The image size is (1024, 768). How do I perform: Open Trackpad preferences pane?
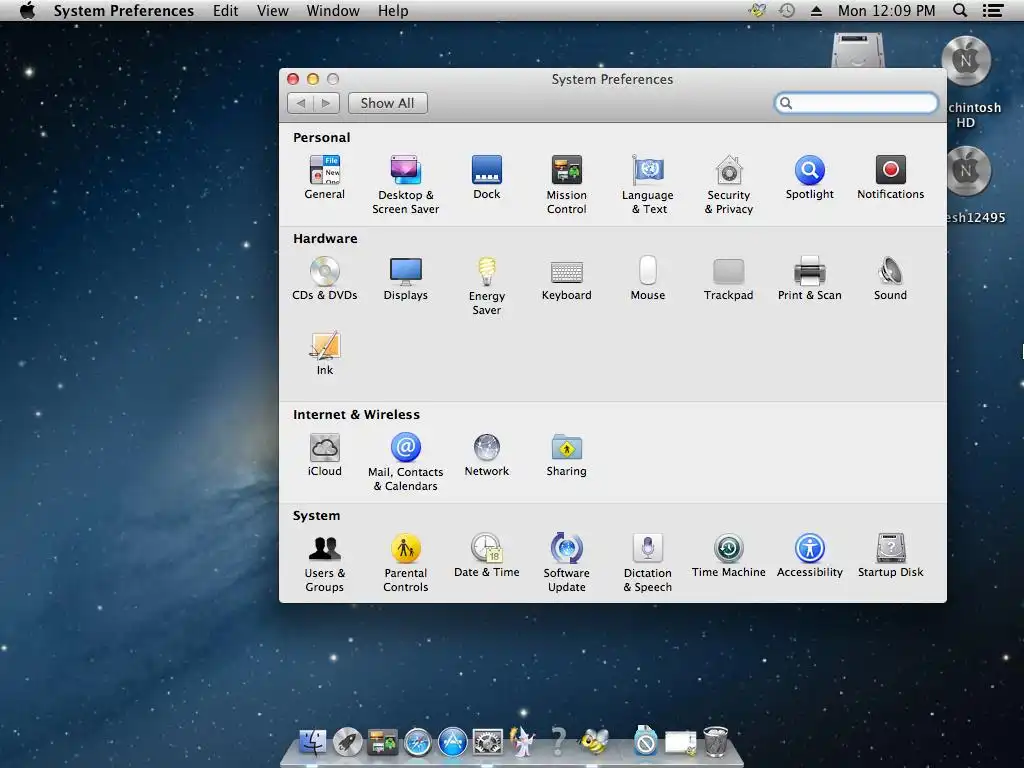click(729, 278)
